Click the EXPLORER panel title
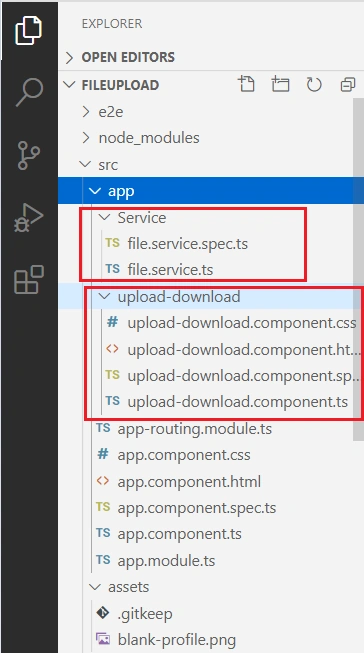 112,23
